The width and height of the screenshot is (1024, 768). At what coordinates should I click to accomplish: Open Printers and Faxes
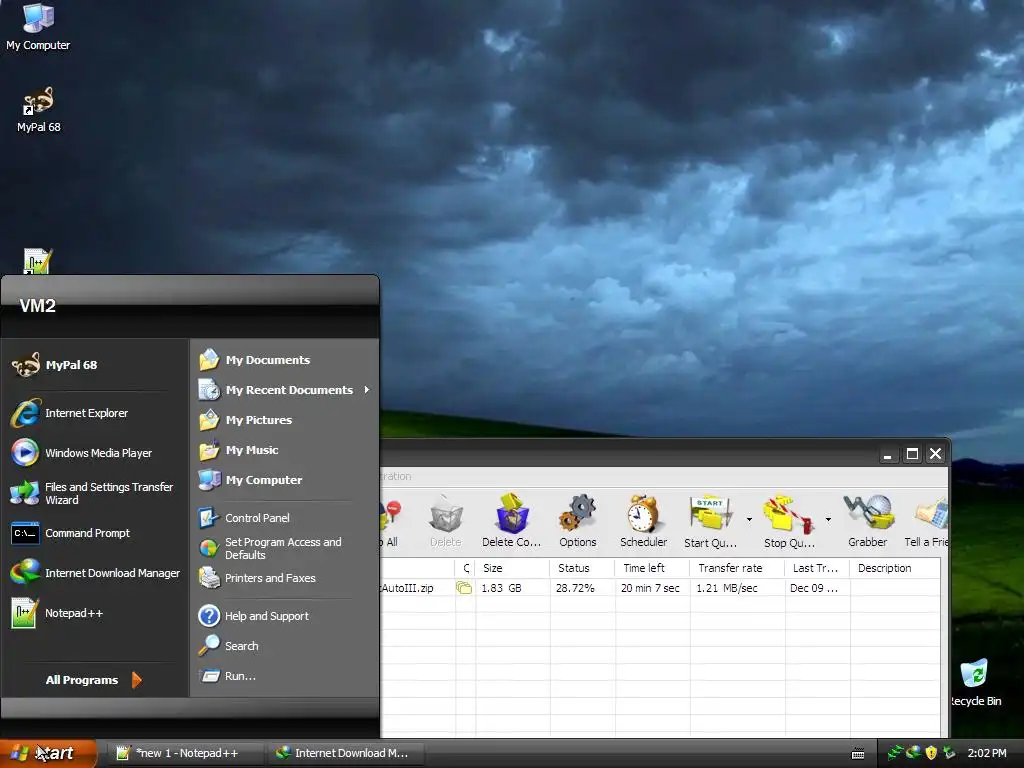pyautogui.click(x=285, y=578)
